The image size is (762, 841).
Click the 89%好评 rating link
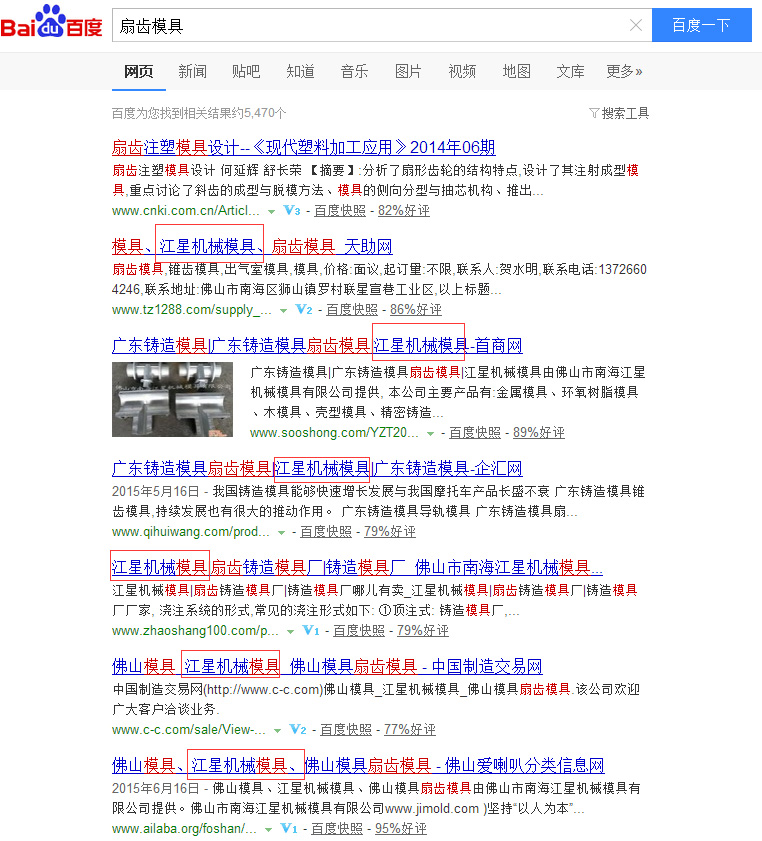(539, 433)
